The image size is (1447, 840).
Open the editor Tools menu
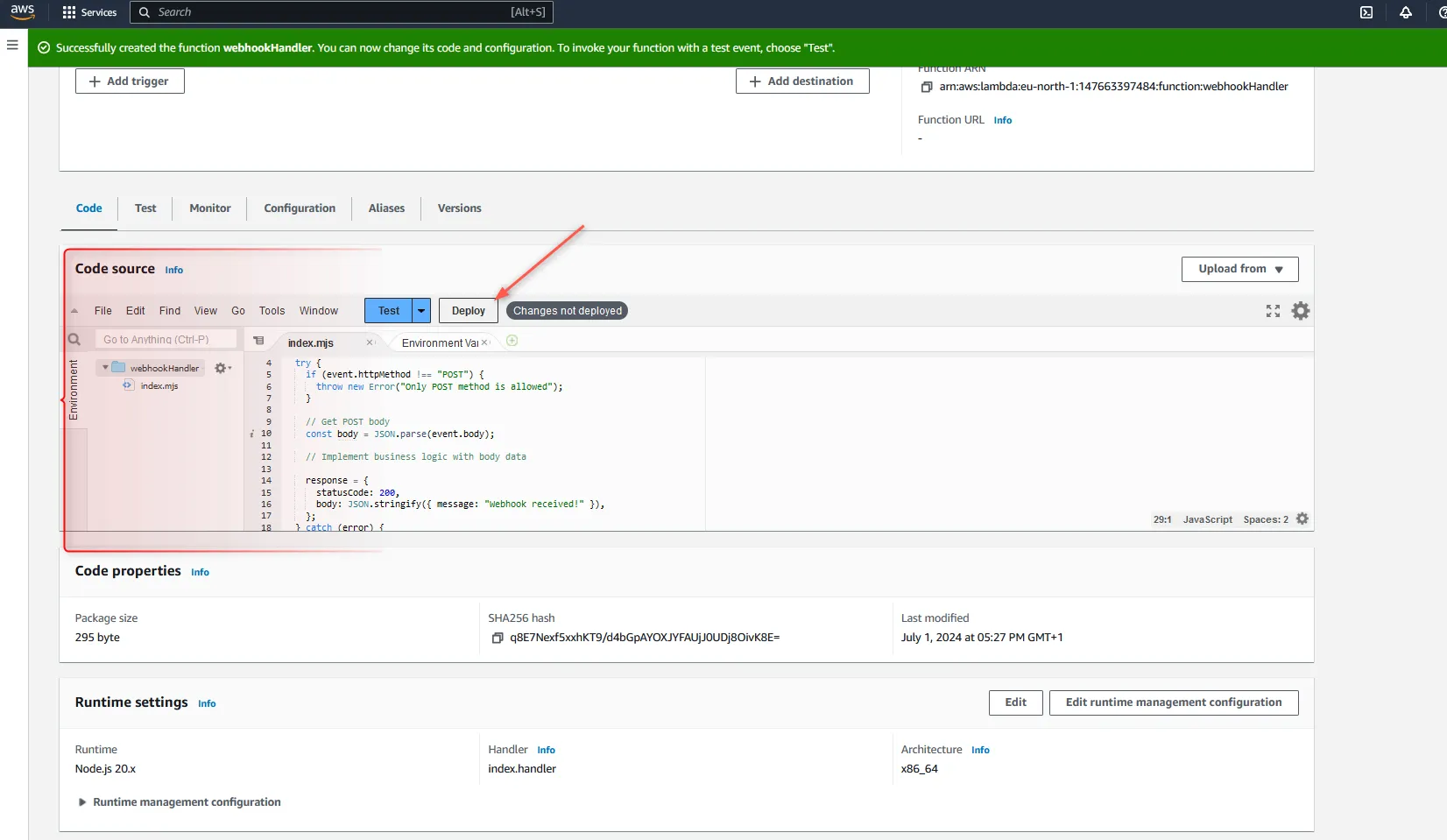(x=272, y=311)
